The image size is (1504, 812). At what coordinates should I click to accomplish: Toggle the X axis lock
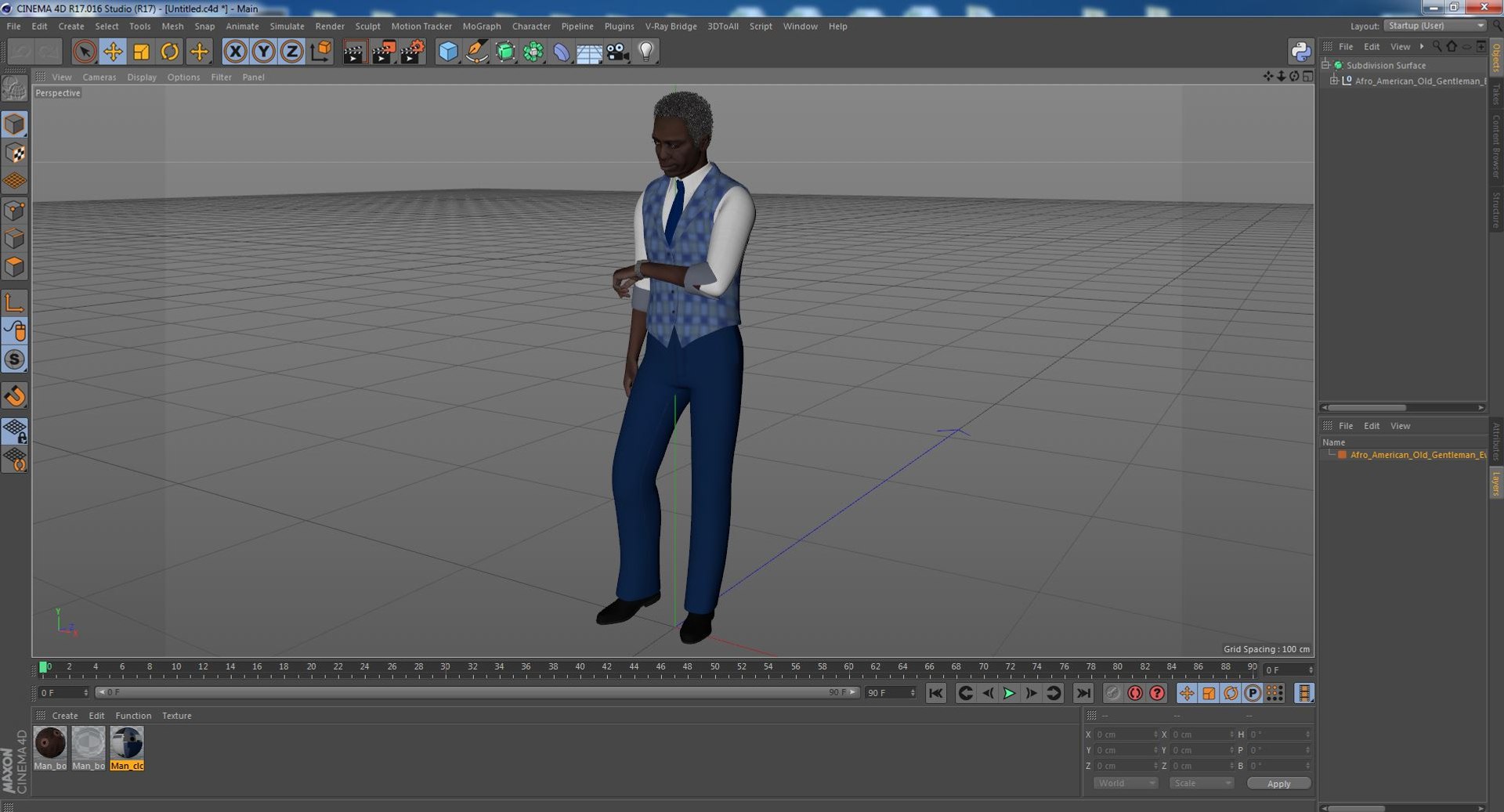tap(235, 52)
